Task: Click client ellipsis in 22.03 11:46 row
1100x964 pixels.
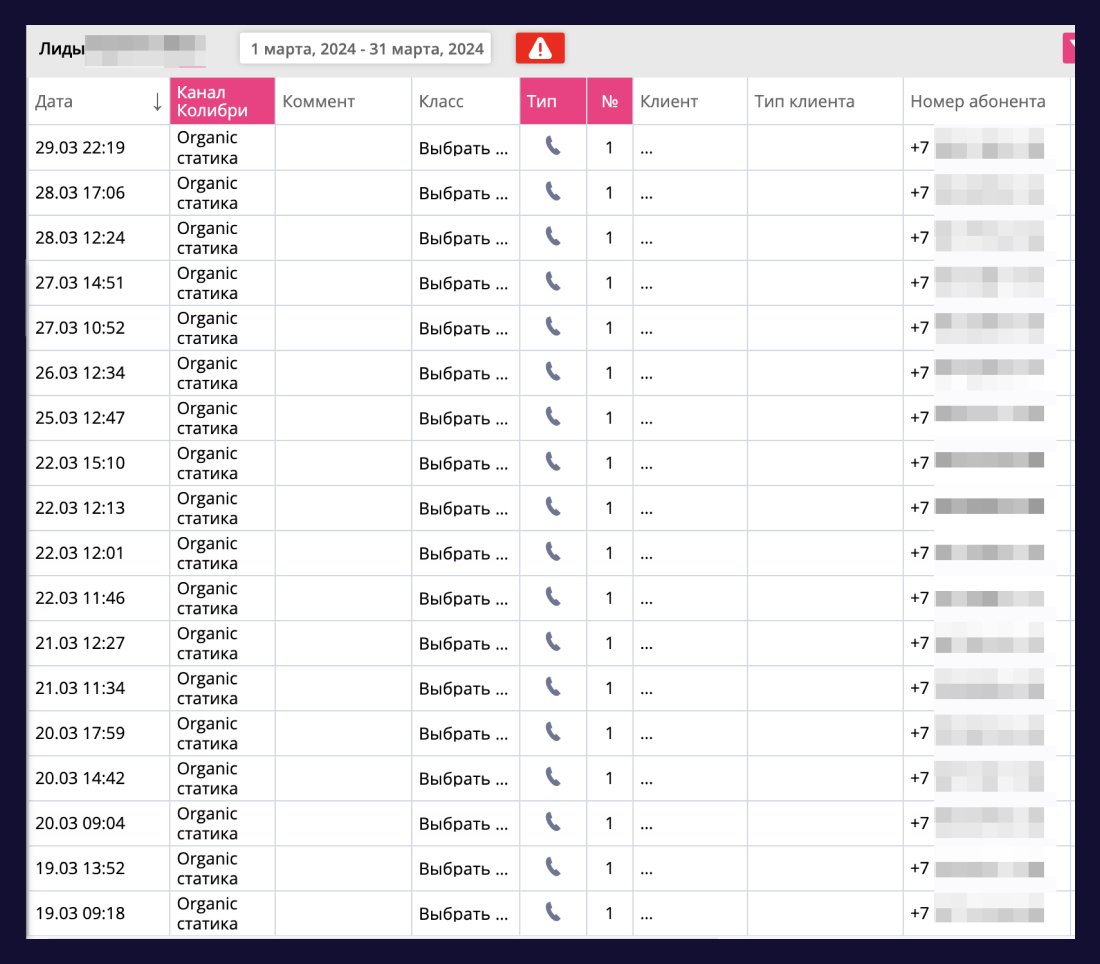Action: pyautogui.click(x=646, y=601)
